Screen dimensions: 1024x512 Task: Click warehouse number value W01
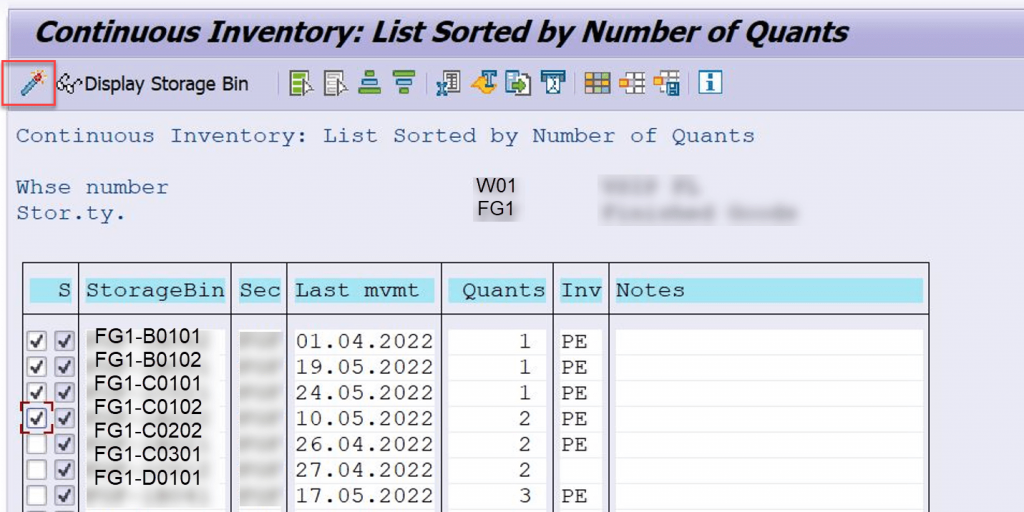click(x=496, y=185)
